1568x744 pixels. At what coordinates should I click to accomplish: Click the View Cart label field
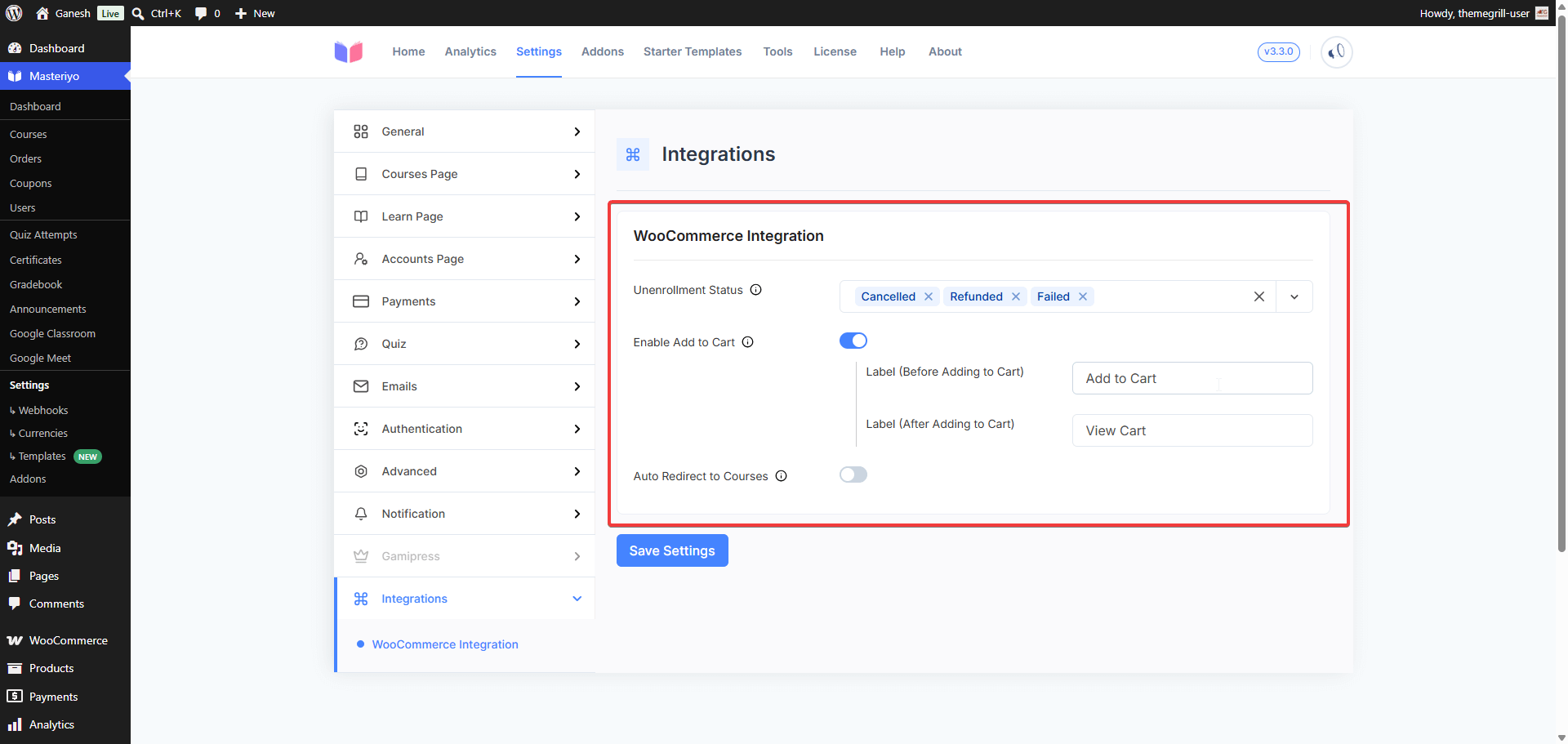[x=1192, y=430]
